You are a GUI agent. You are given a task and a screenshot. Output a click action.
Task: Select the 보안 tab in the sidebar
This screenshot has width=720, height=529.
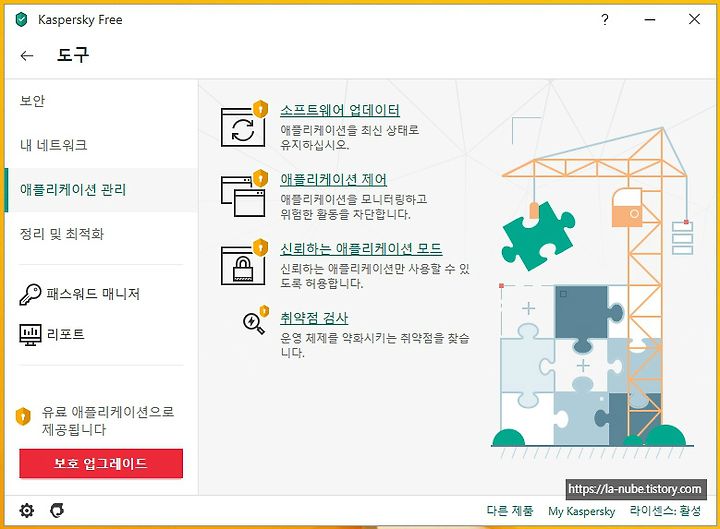101,101
